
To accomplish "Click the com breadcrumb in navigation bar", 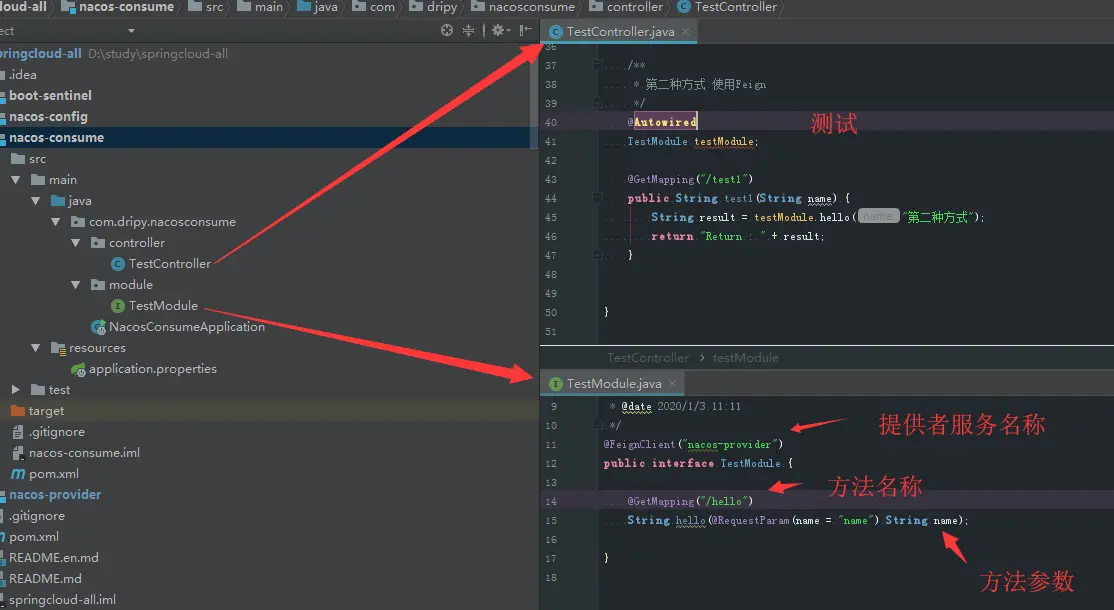I will click(374, 7).
